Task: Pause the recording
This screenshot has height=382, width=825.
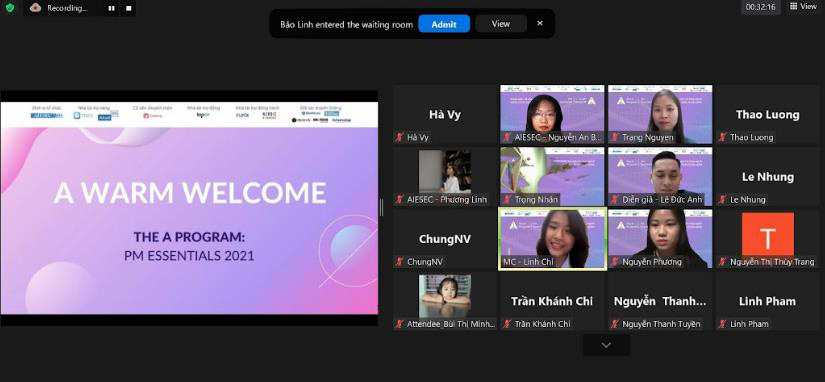Action: (112, 8)
